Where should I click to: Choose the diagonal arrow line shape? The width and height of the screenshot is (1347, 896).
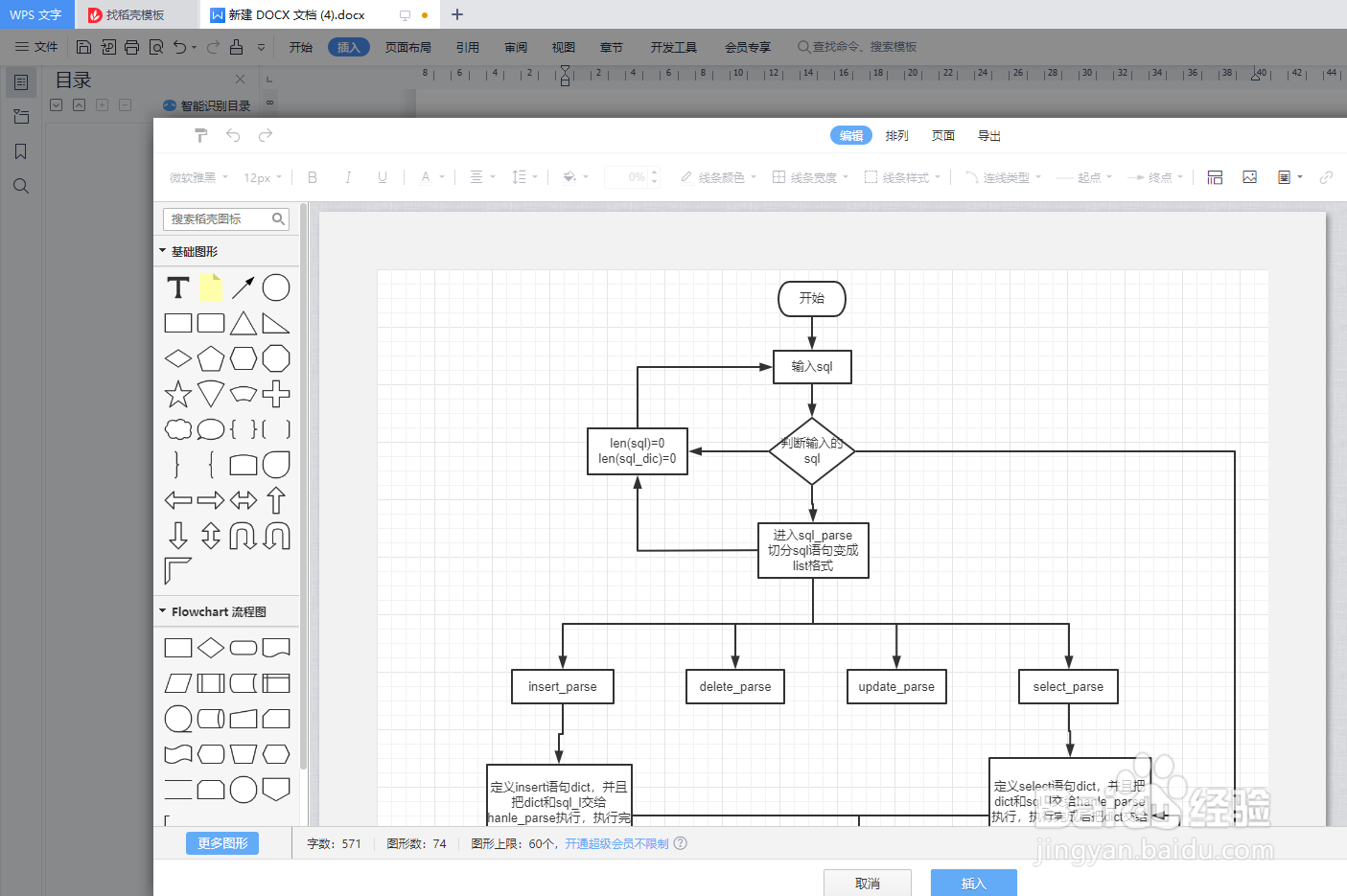(244, 287)
